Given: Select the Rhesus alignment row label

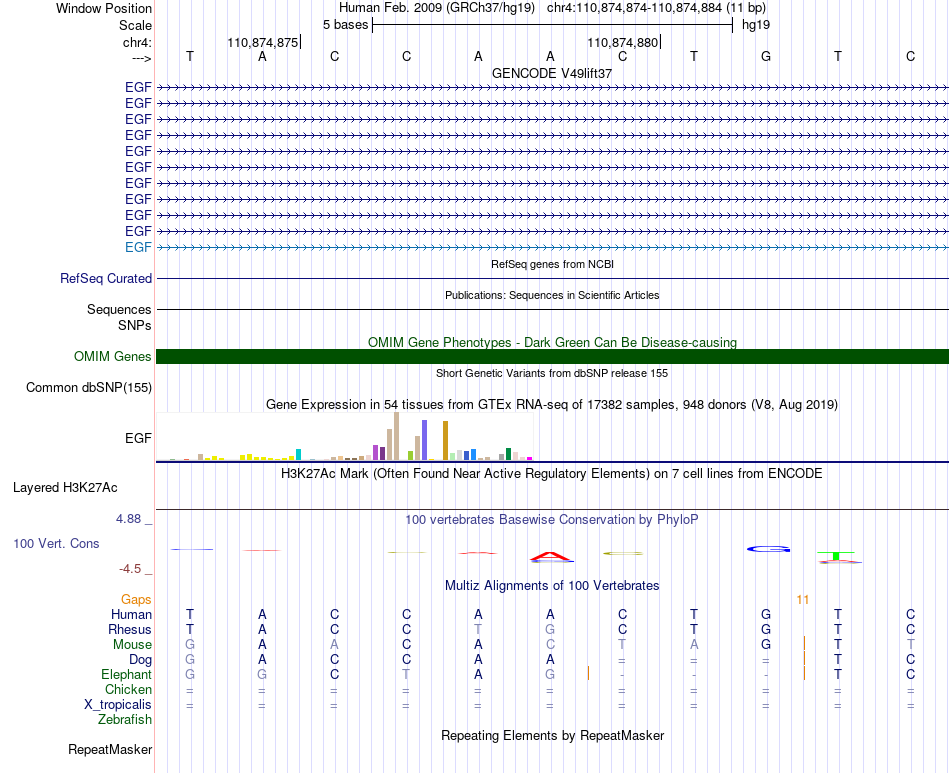Looking at the screenshot, I should tap(130, 630).
